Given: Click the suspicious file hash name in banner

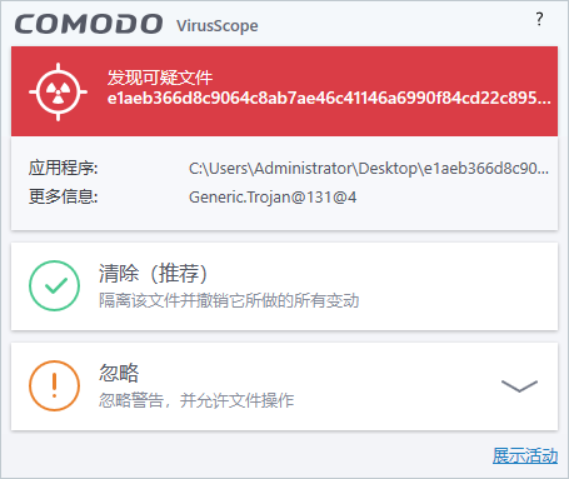Looking at the screenshot, I should [x=329, y=98].
